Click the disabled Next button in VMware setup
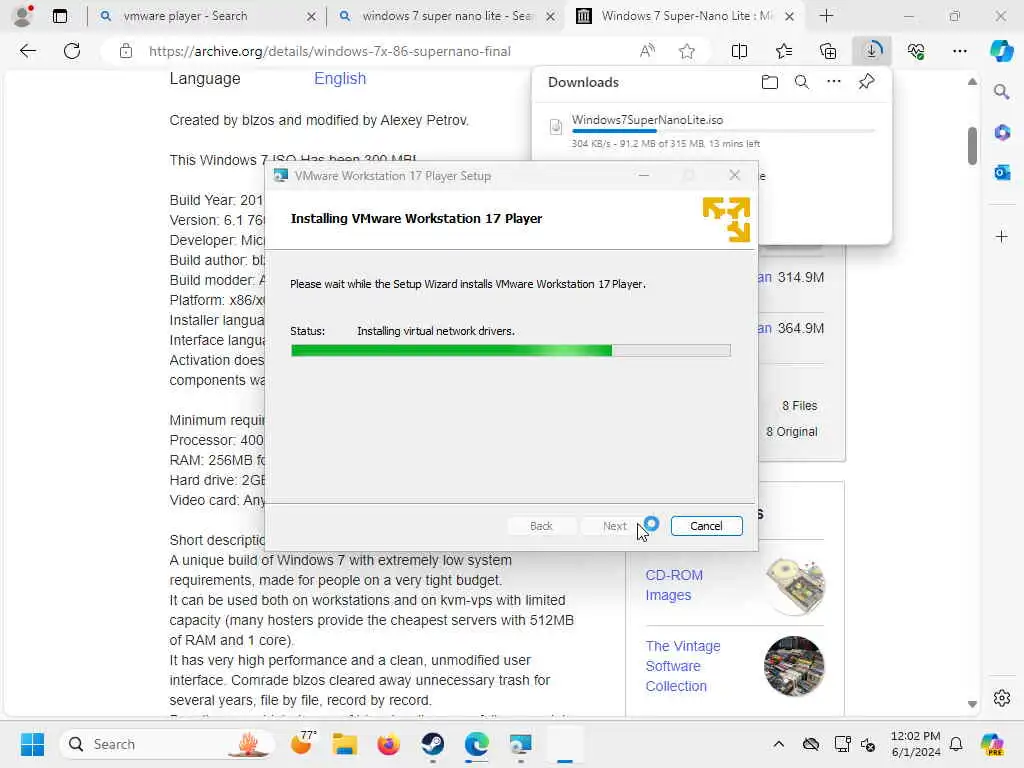This screenshot has height=768, width=1024. (x=615, y=526)
